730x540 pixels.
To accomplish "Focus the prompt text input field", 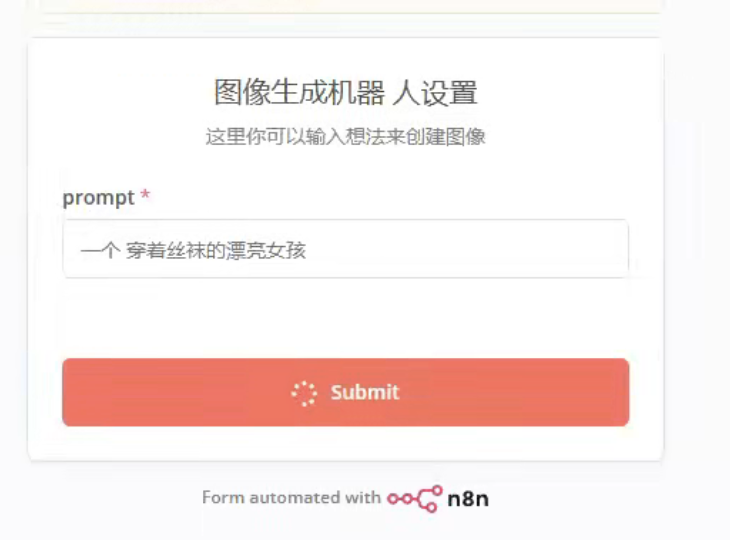I will (345, 249).
